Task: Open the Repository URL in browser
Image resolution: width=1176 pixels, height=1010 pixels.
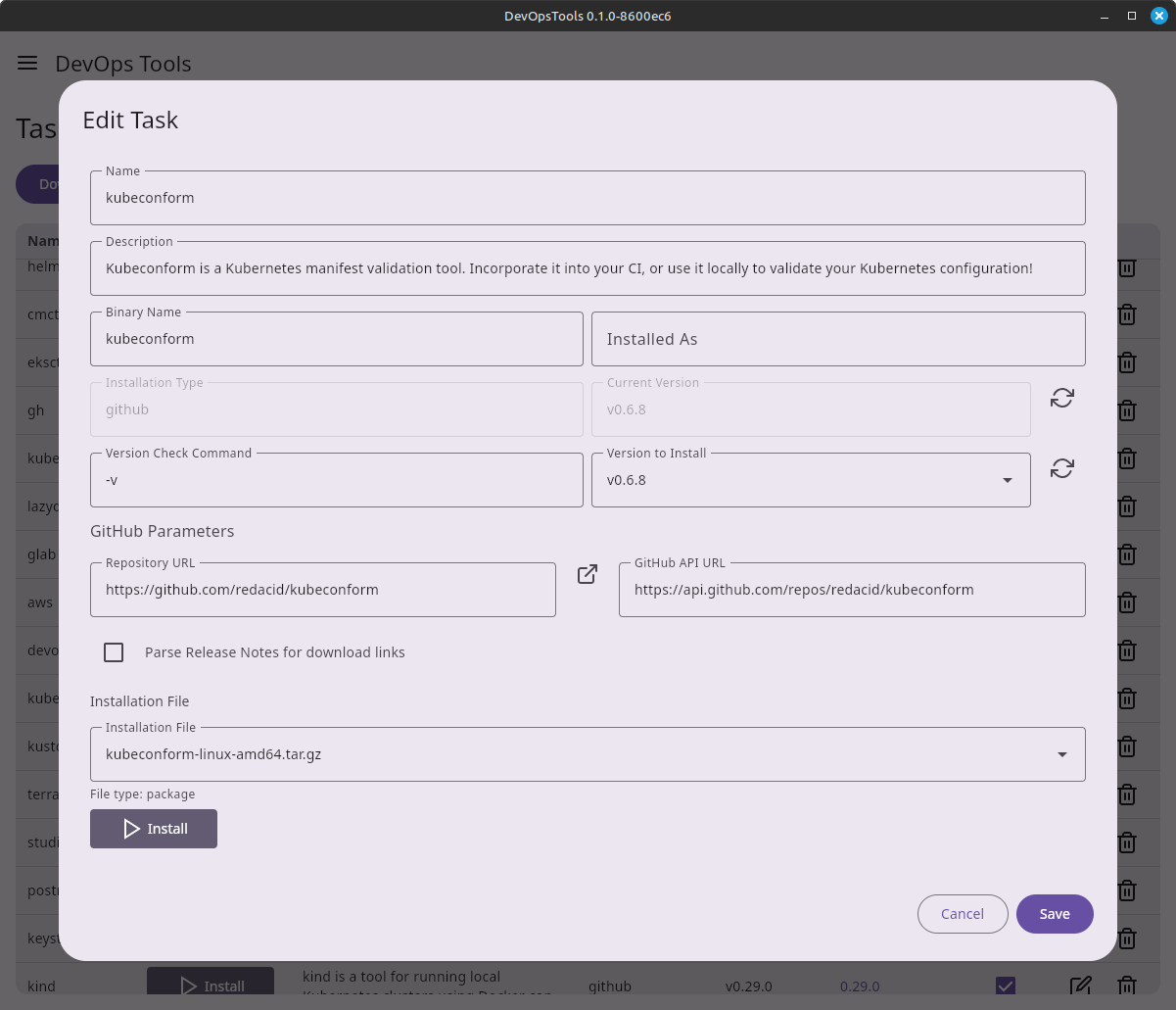Action: 586,574
